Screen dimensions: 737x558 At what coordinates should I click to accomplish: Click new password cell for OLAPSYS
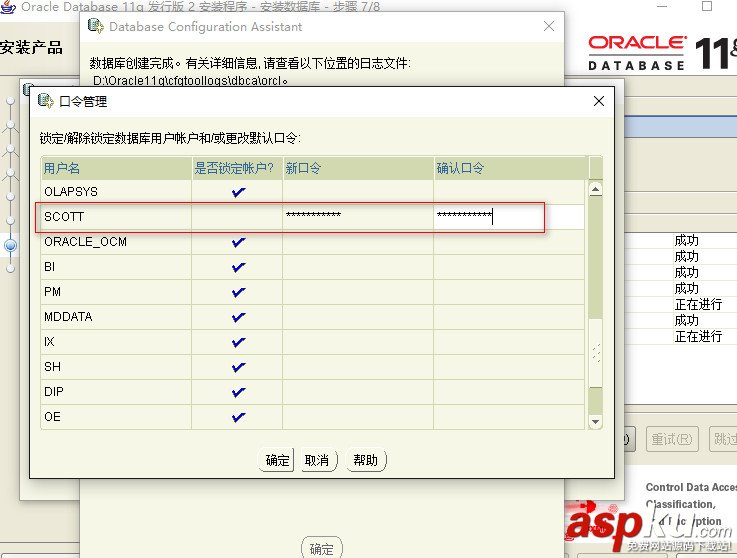click(358, 192)
